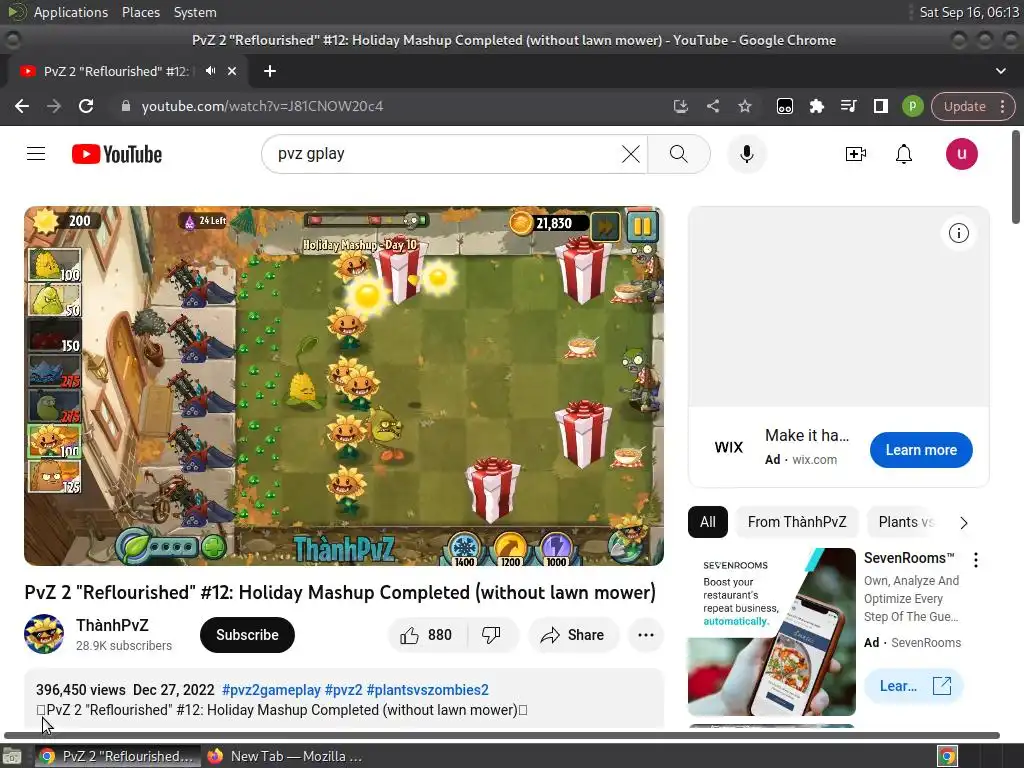
Task: Click the Chrome tray icon in taskbar
Action: (x=947, y=756)
